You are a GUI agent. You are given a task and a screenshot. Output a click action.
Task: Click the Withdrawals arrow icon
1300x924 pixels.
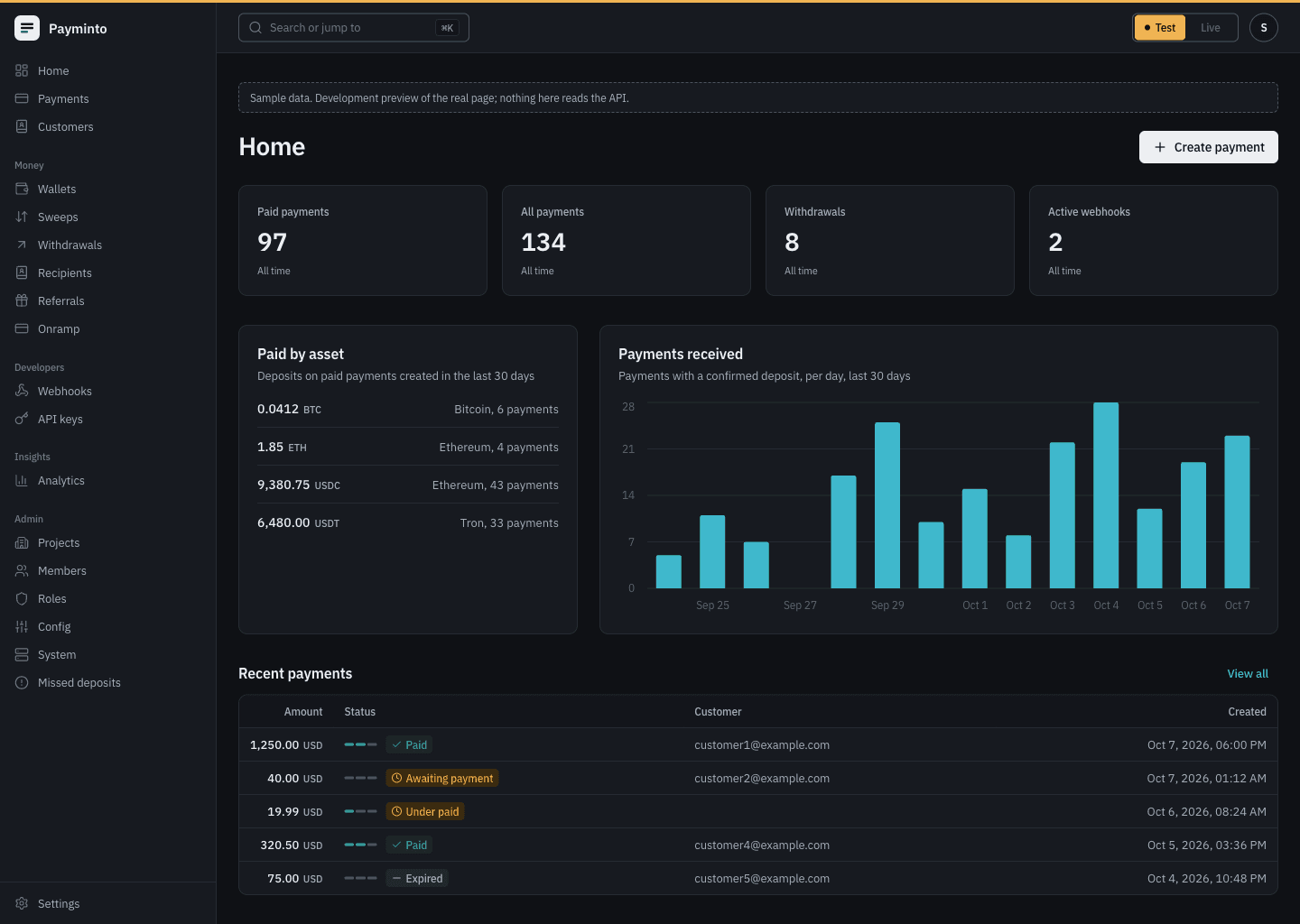pos(22,245)
